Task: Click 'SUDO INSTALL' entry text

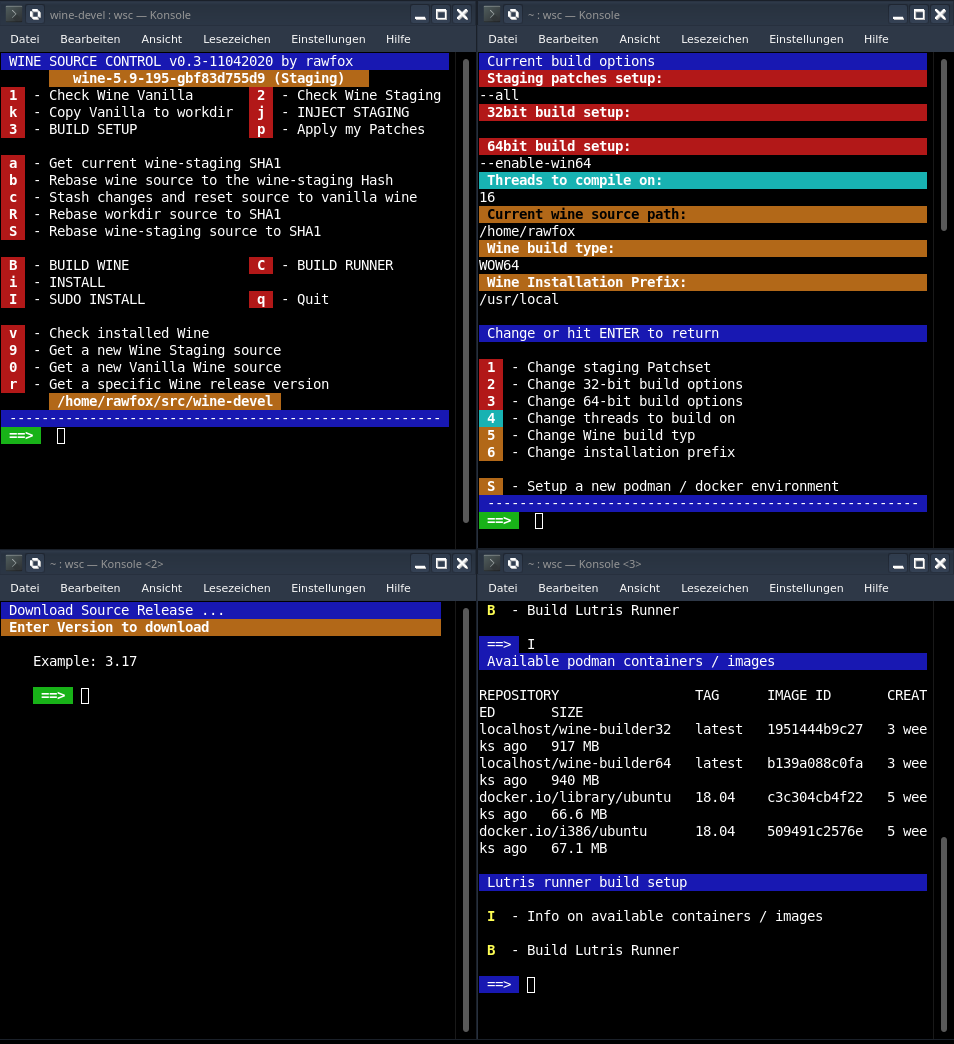Action: (97, 299)
